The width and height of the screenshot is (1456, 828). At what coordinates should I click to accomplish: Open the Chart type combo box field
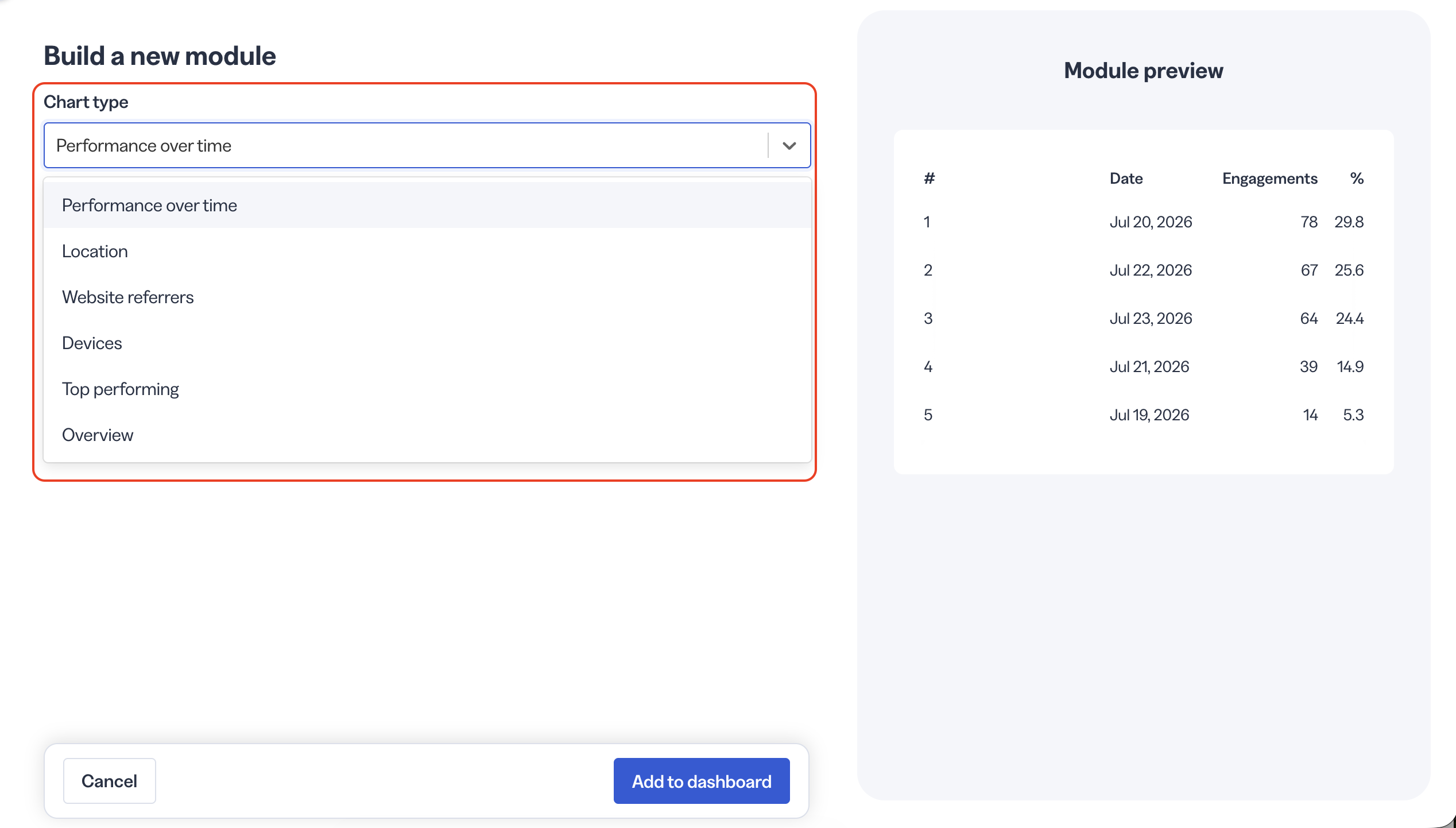click(427, 145)
